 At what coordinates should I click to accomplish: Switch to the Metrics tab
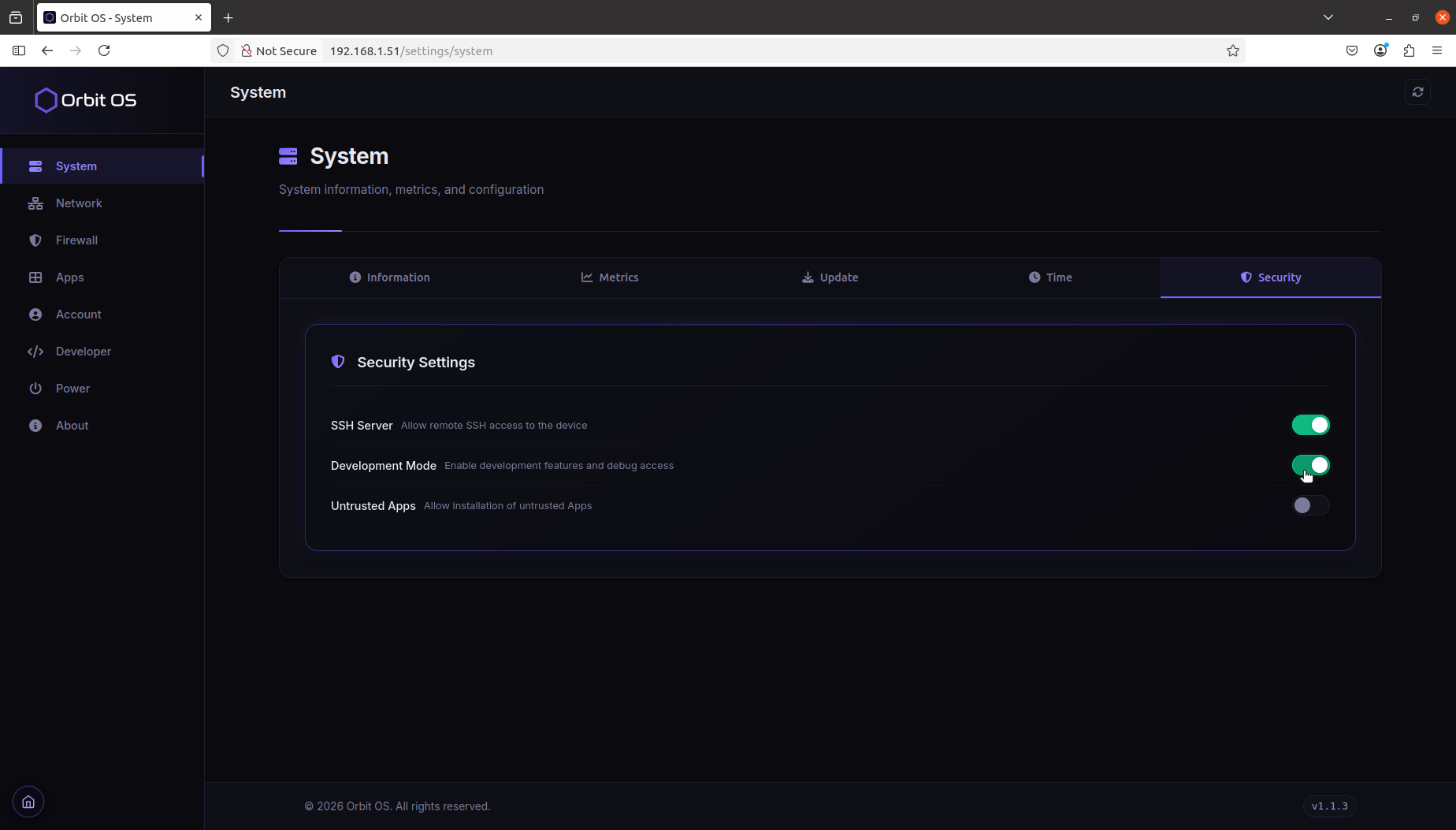click(610, 277)
